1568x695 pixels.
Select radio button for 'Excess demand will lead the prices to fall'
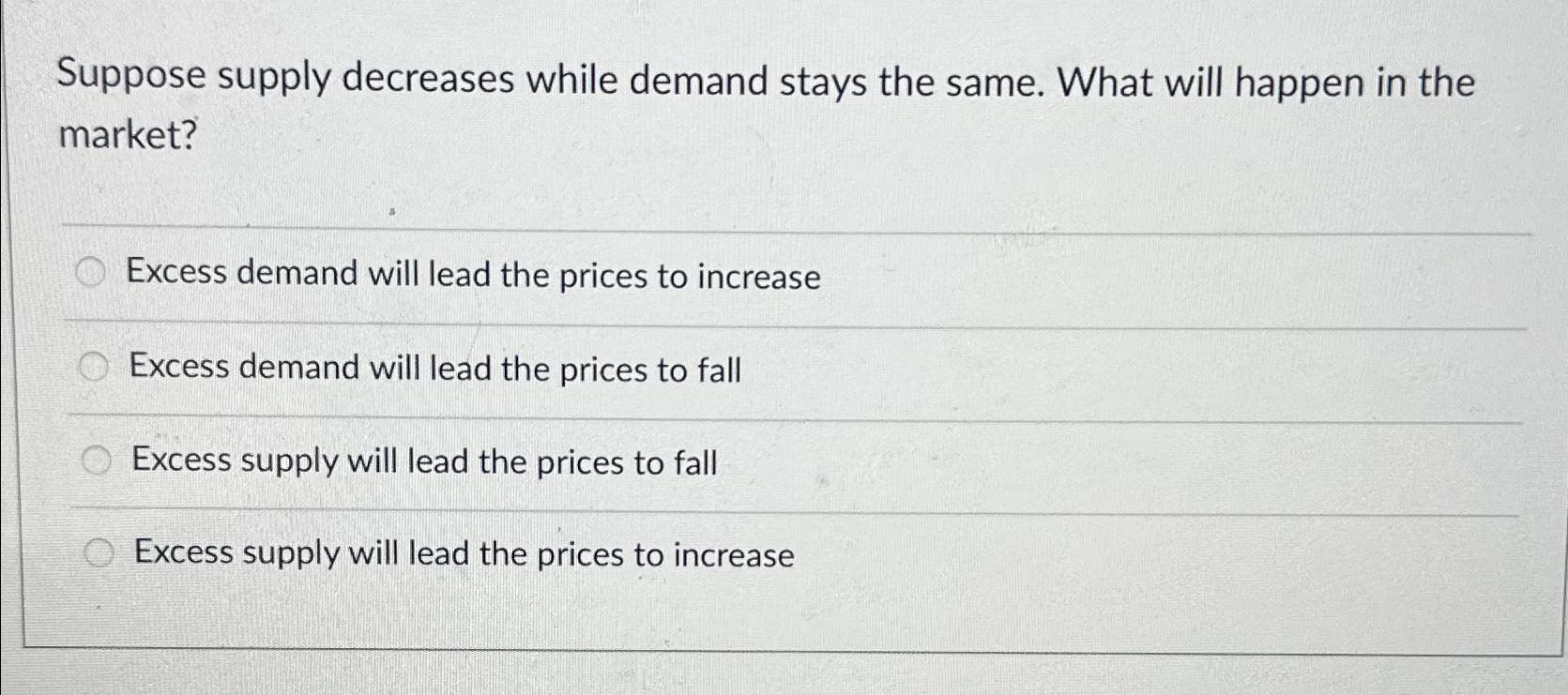(x=93, y=366)
